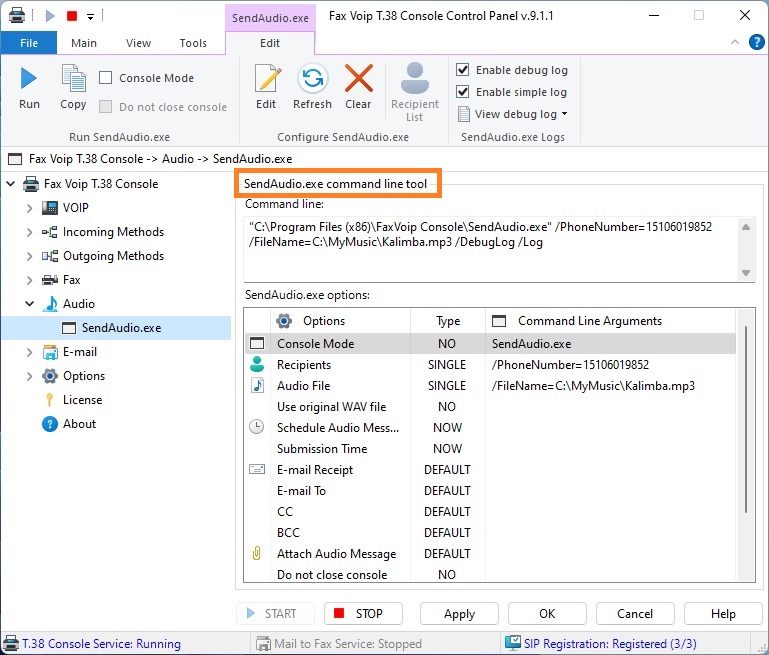Image resolution: width=769 pixels, height=655 pixels.
Task: Click Recipients person icon in options list
Action: tap(257, 364)
